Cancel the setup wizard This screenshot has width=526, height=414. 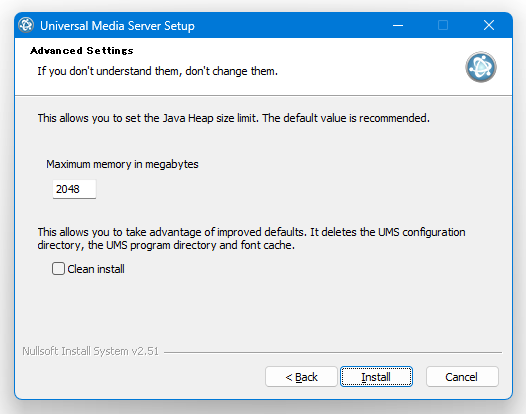tap(462, 377)
